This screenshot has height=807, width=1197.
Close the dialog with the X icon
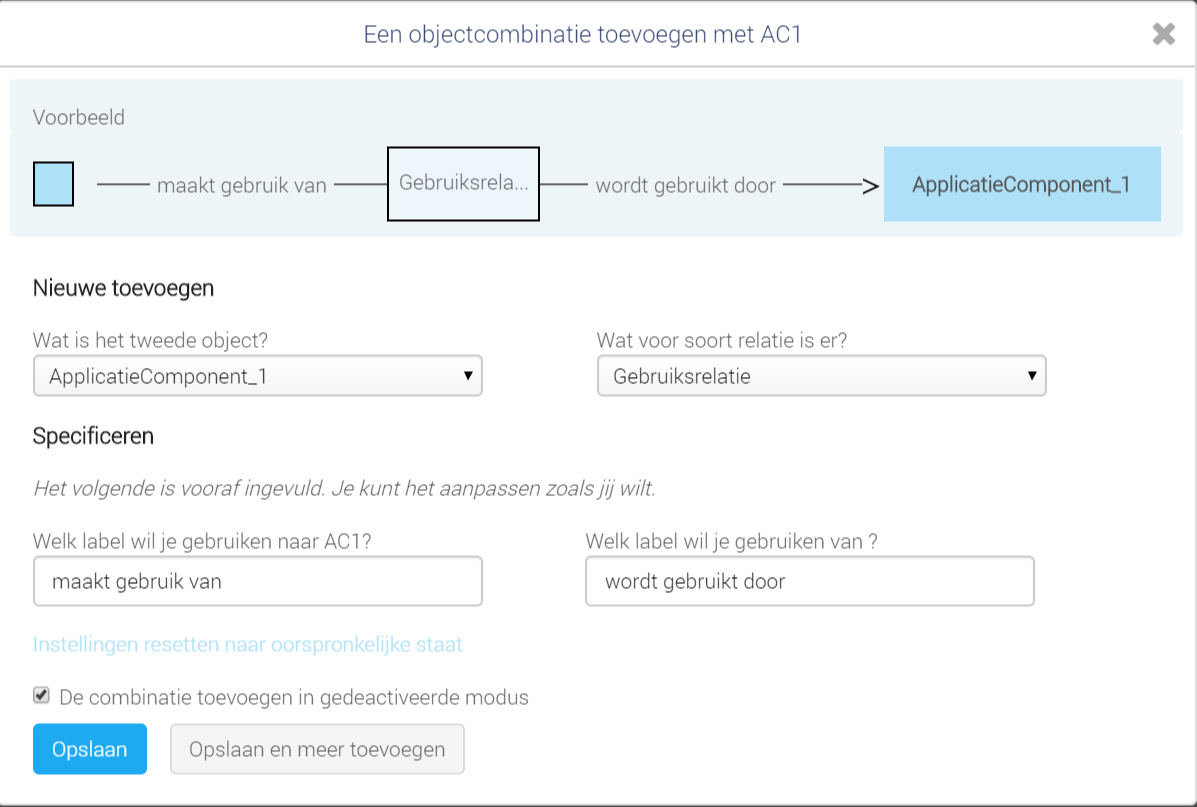[x=1163, y=34]
